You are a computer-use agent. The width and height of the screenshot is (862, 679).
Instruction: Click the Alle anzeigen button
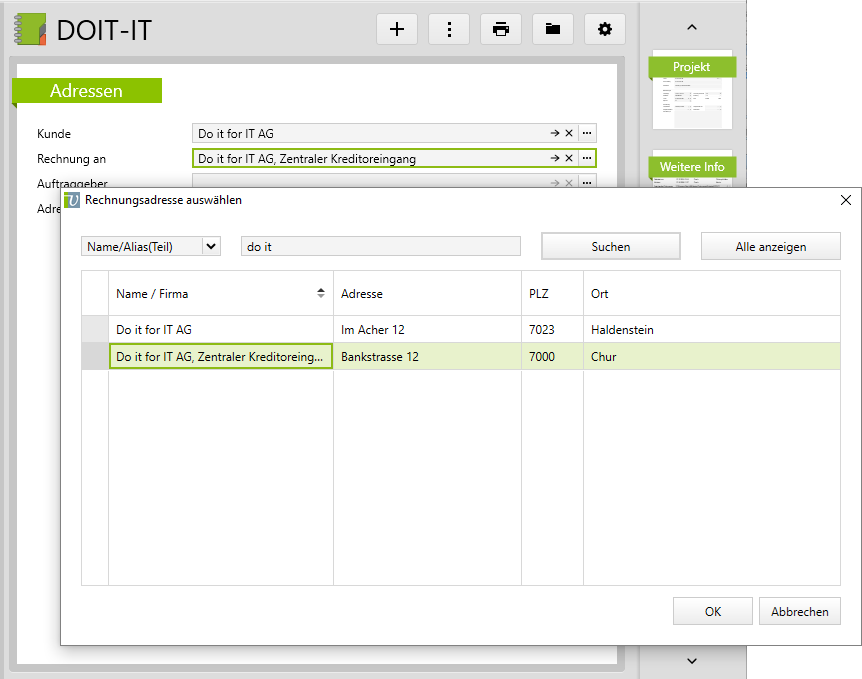(770, 246)
